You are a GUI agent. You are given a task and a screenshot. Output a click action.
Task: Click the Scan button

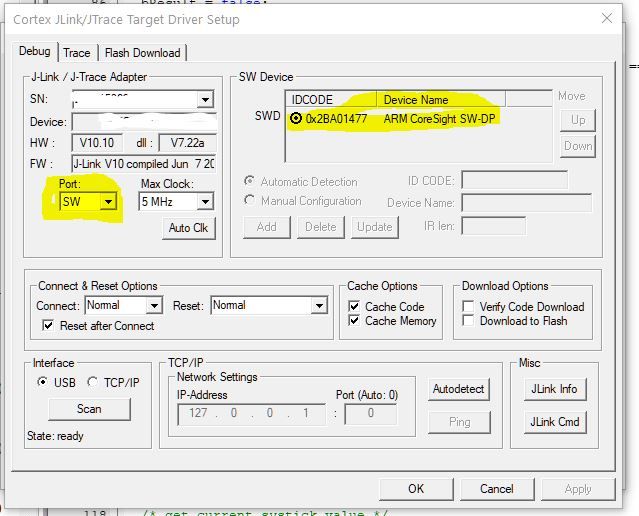point(89,409)
